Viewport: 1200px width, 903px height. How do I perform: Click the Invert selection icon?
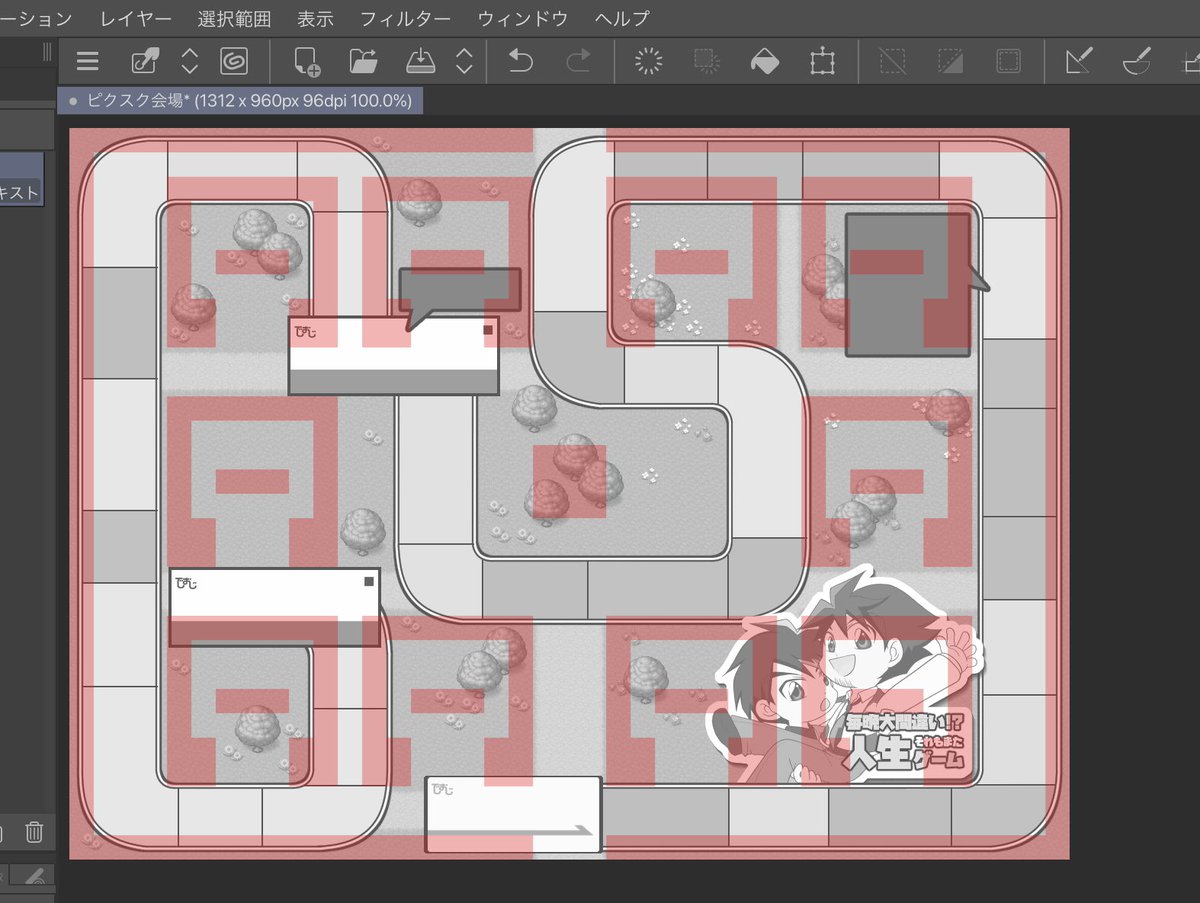pos(951,62)
